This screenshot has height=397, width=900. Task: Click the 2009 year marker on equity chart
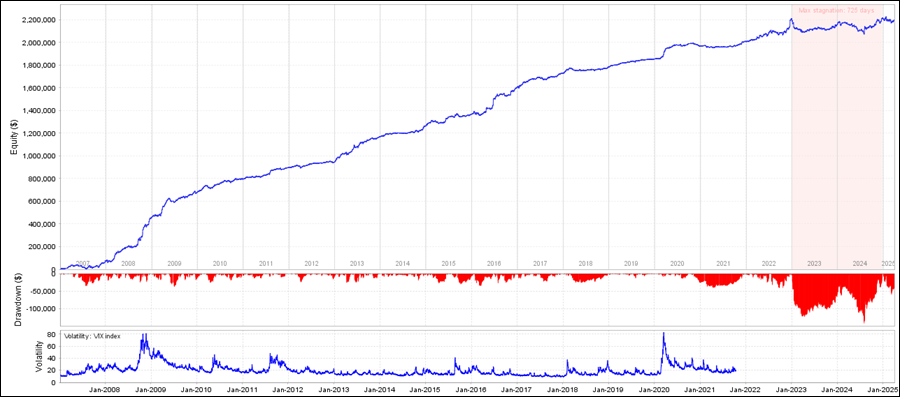[x=174, y=263]
